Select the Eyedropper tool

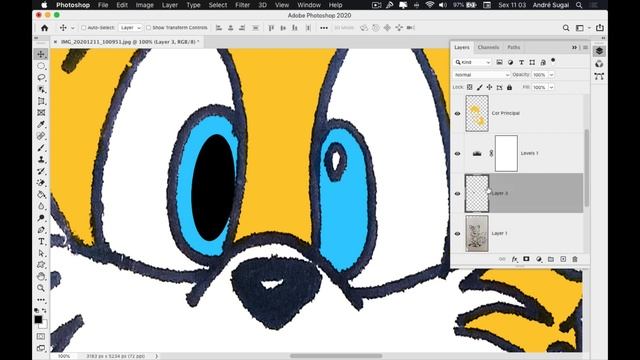tap(41, 124)
